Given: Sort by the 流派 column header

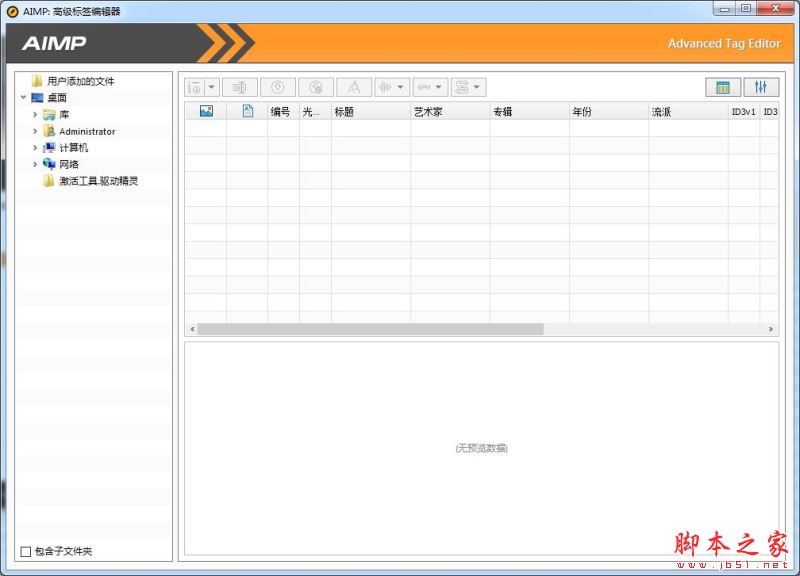Looking at the screenshot, I should (x=689, y=111).
